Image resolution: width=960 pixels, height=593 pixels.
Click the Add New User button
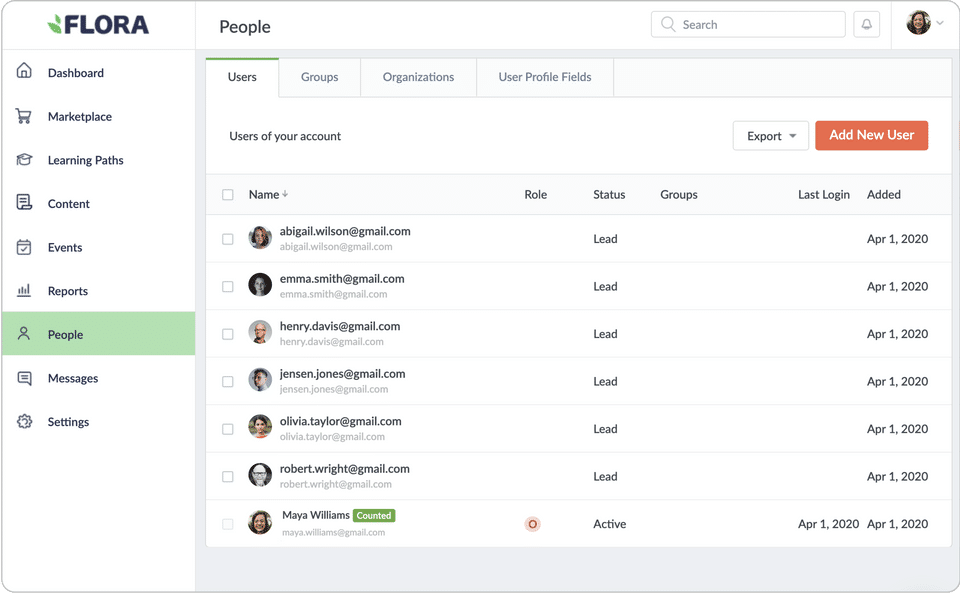tap(871, 135)
